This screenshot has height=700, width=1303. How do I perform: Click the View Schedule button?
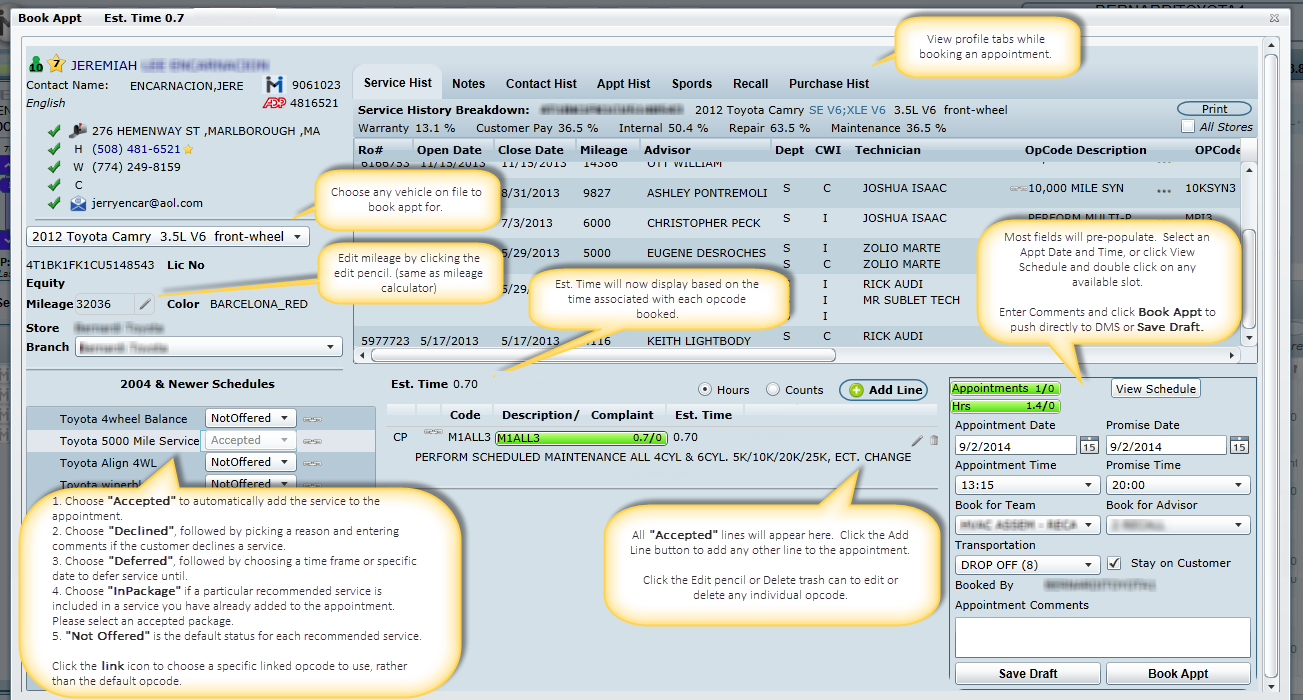(1155, 389)
